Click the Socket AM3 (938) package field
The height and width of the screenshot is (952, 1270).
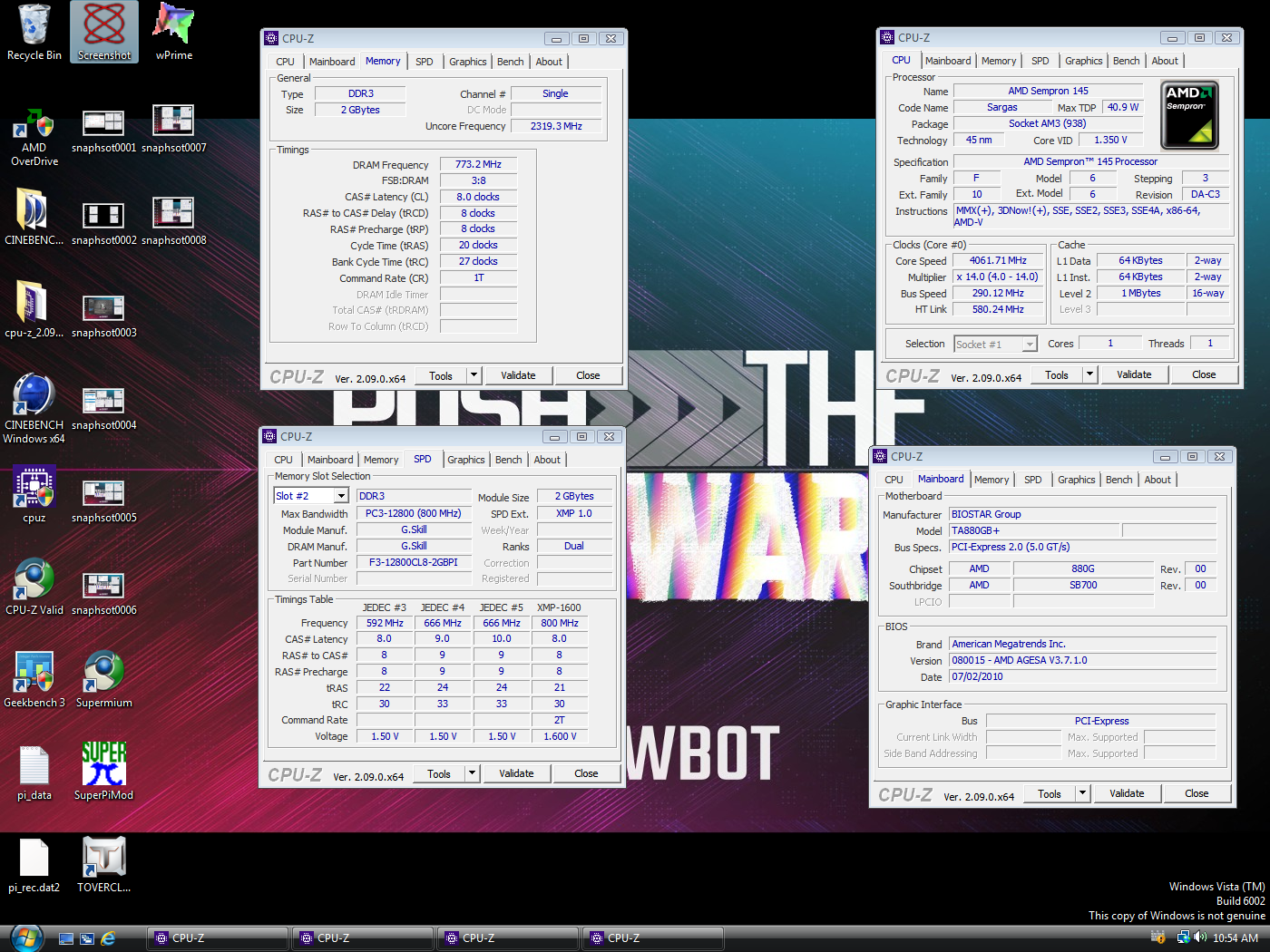tap(1049, 123)
